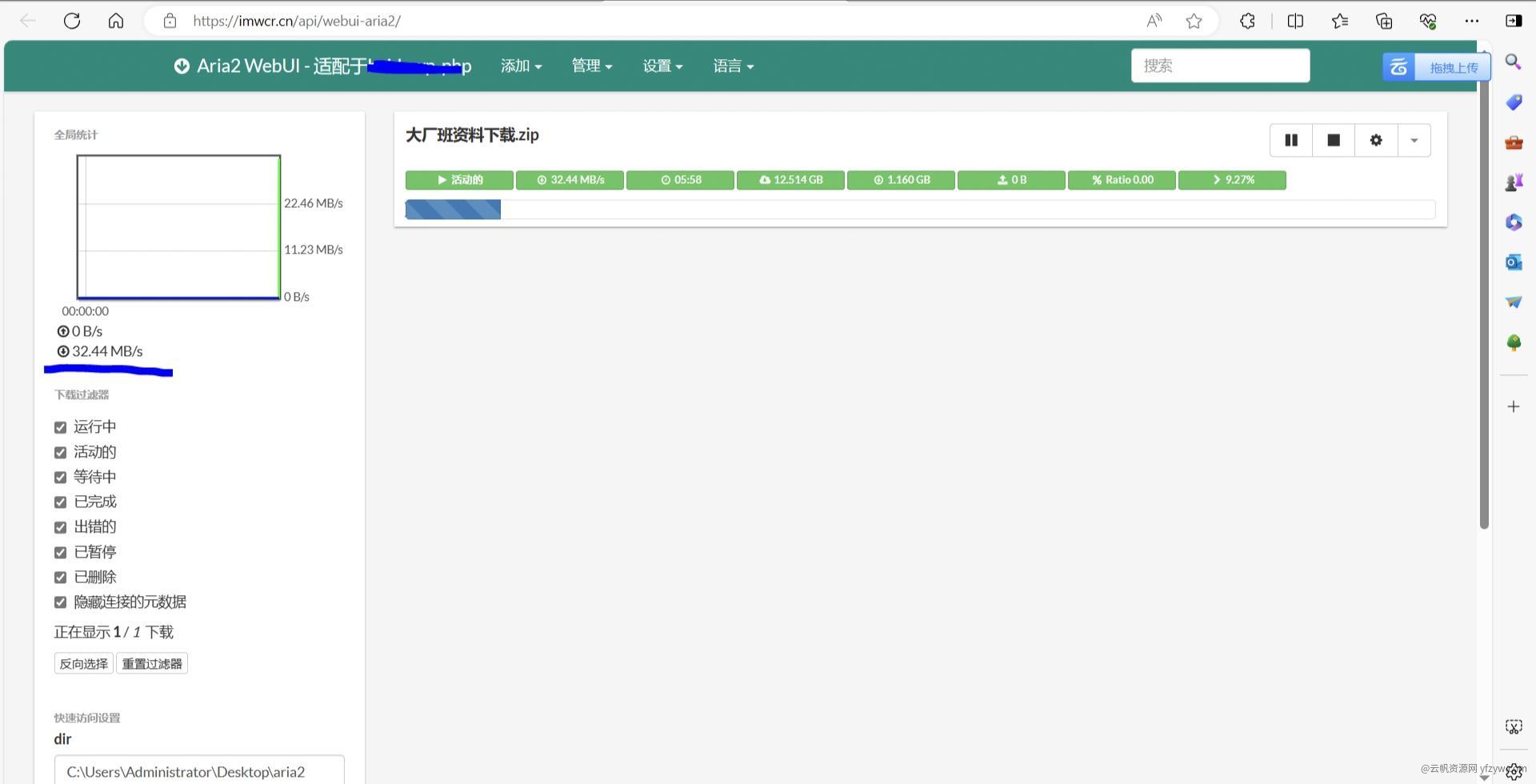Click the Ratio 0.00 badge
The height and width of the screenshot is (784, 1536).
point(1122,180)
